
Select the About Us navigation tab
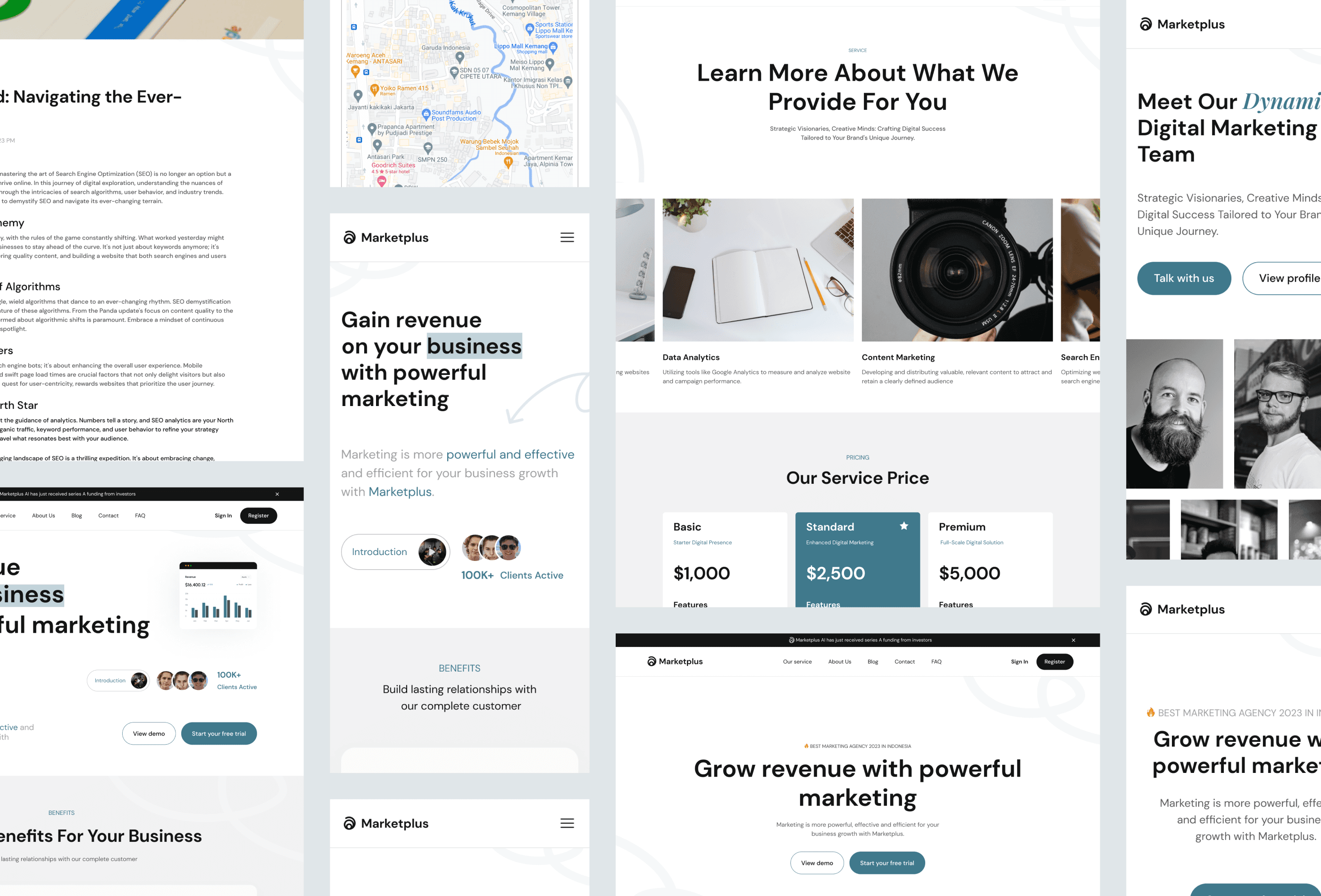coord(839,661)
